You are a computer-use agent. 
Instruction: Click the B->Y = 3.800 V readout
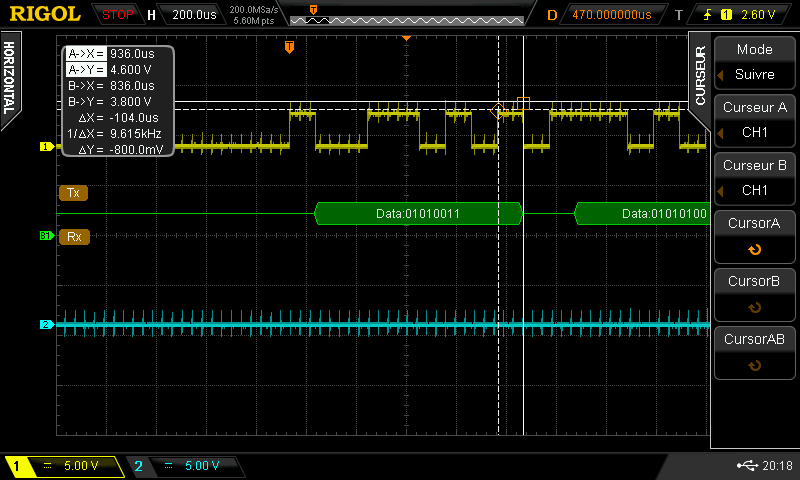click(109, 102)
